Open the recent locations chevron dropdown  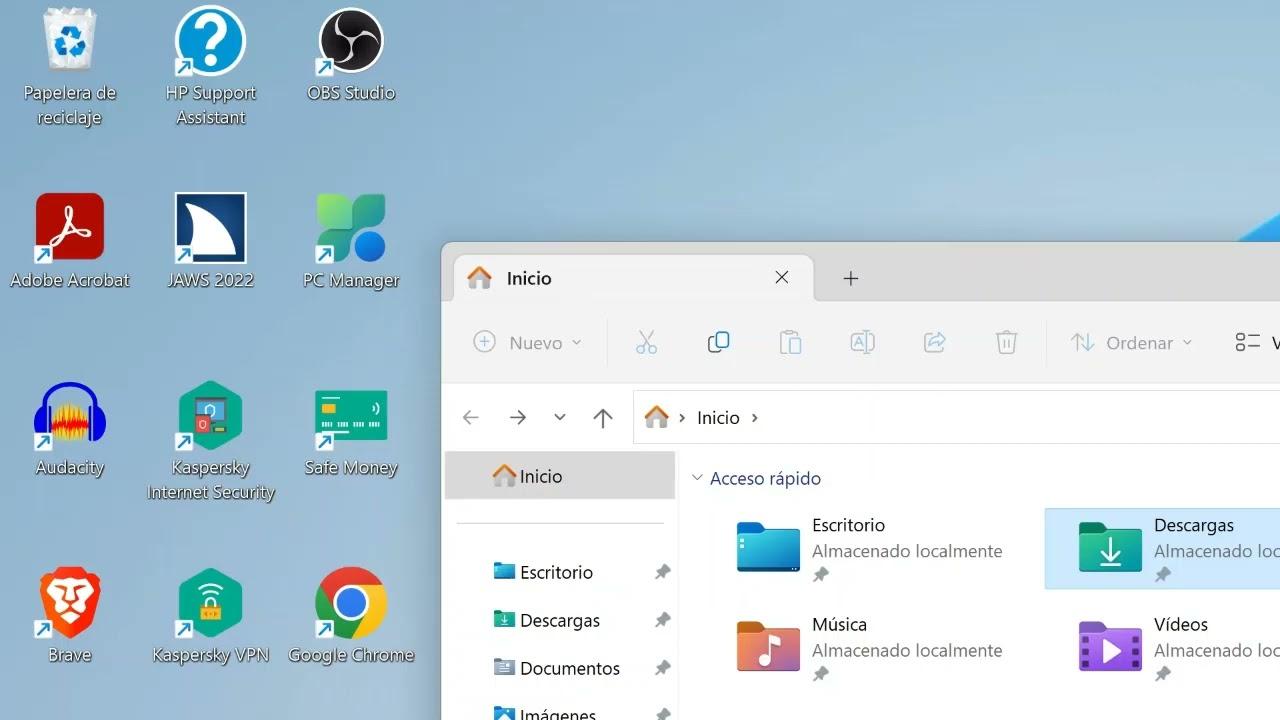click(x=560, y=418)
